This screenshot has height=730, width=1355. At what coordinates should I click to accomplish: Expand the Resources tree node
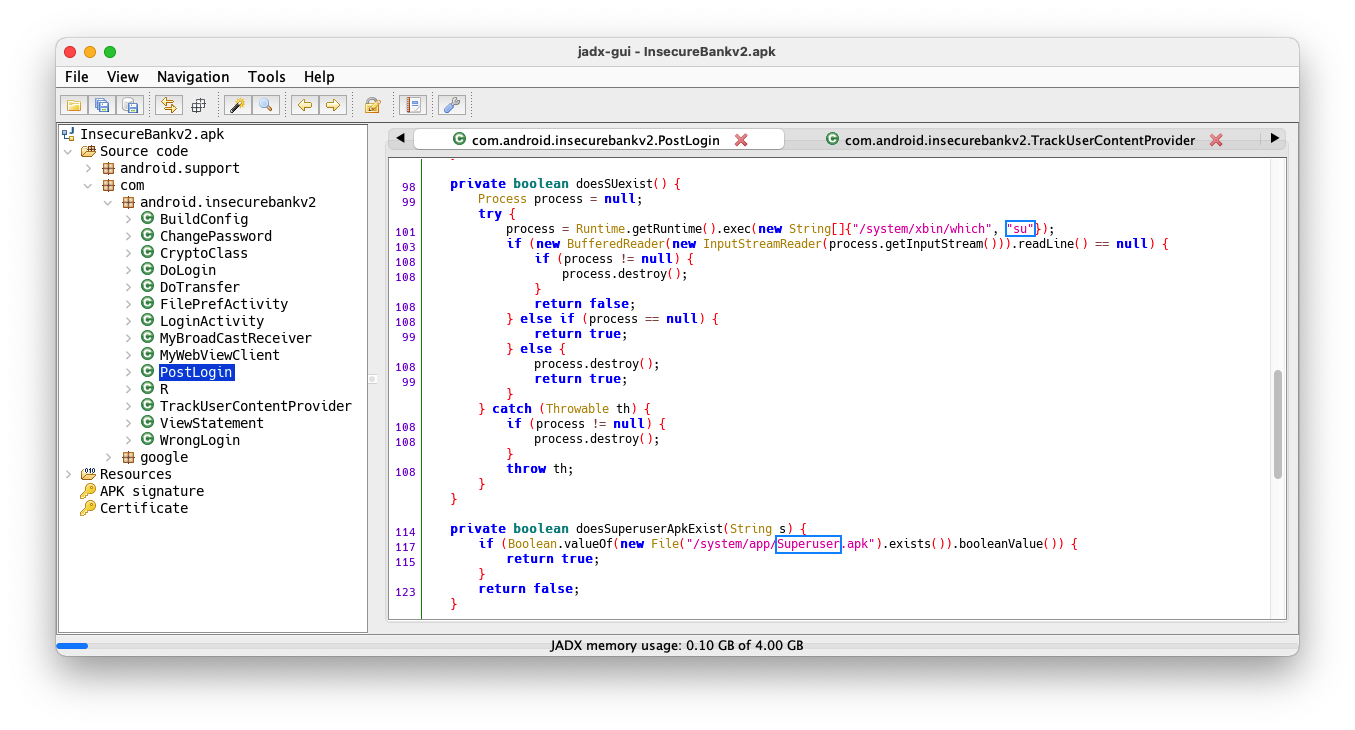68,474
